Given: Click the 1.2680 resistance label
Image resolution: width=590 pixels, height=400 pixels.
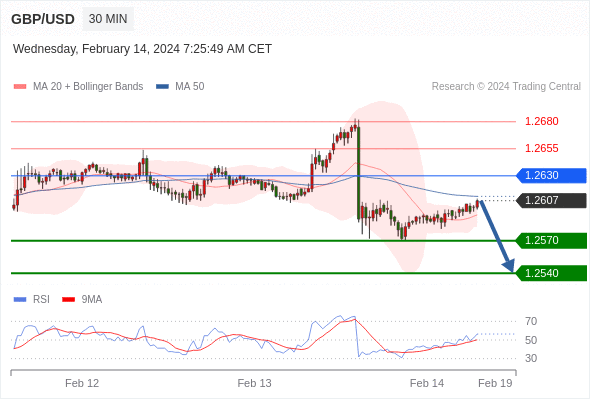Looking at the screenshot, I should [541, 121].
